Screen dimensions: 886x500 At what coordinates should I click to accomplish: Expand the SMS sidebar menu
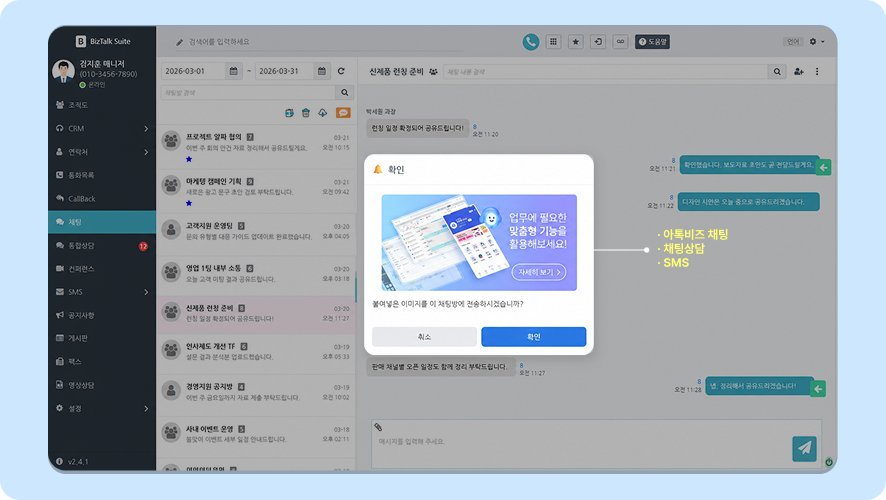coord(102,292)
